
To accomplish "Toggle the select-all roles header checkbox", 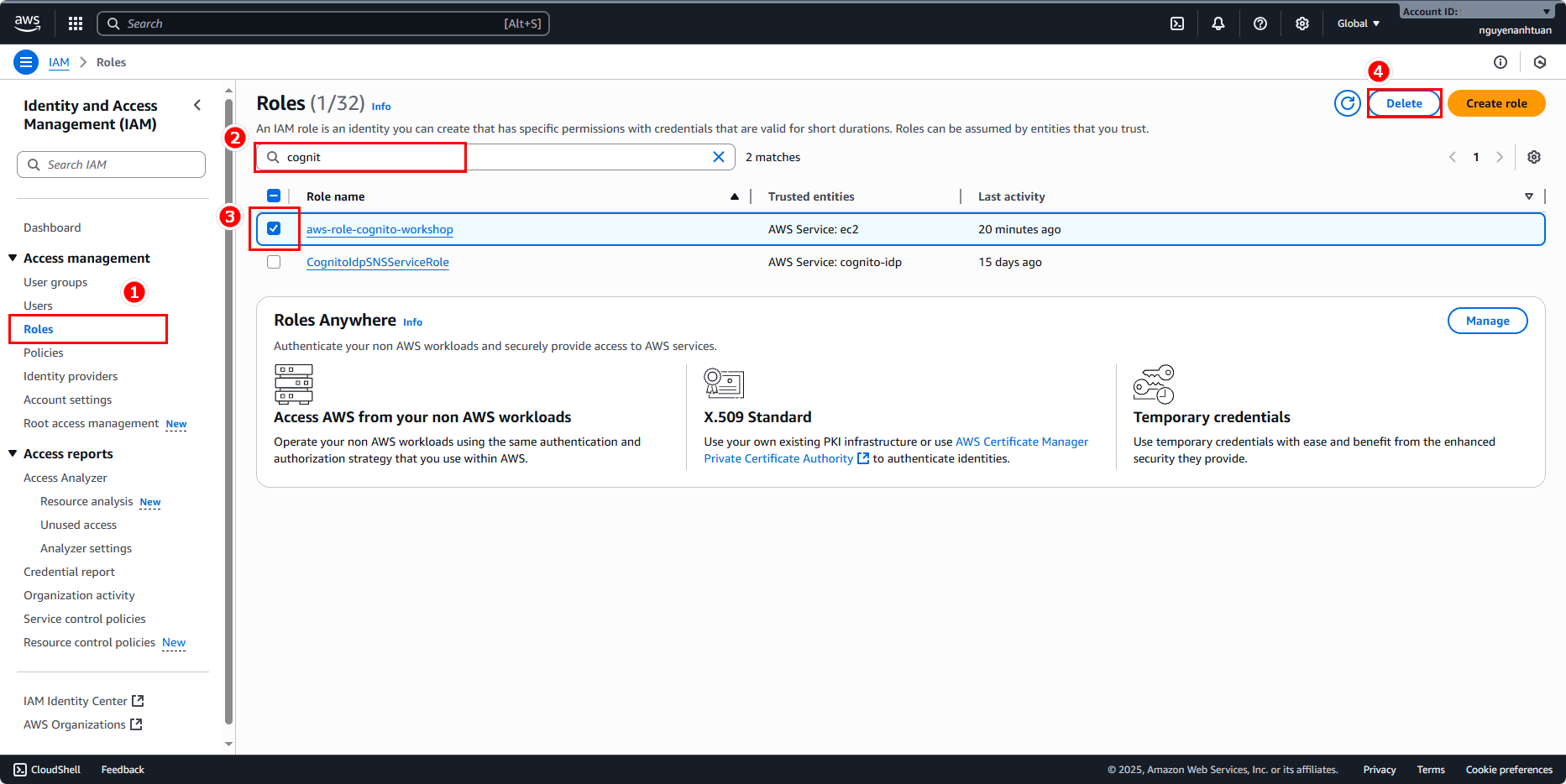I will (x=274, y=196).
